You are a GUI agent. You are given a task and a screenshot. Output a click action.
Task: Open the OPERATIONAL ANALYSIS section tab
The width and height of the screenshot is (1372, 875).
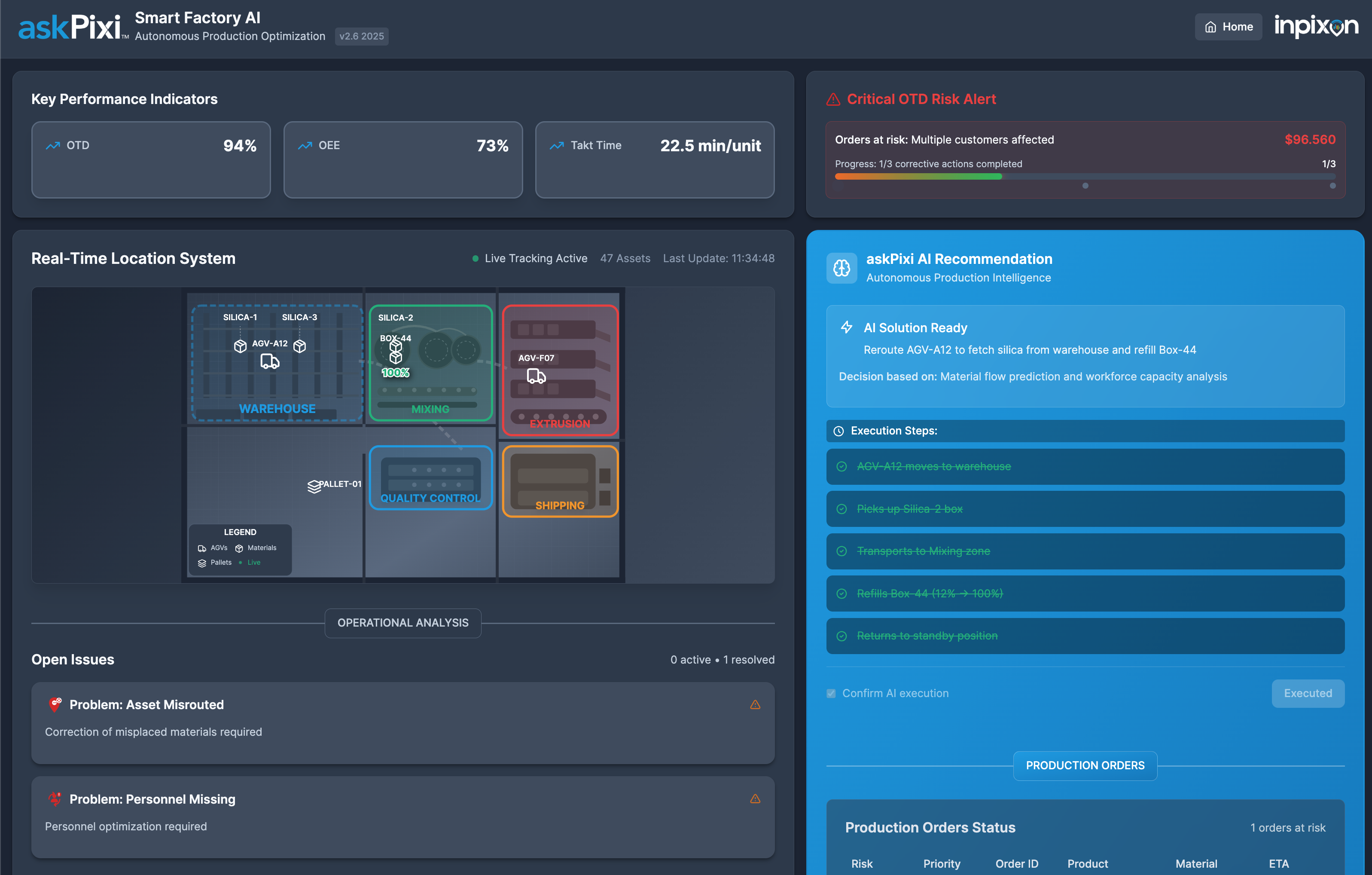pyautogui.click(x=402, y=622)
